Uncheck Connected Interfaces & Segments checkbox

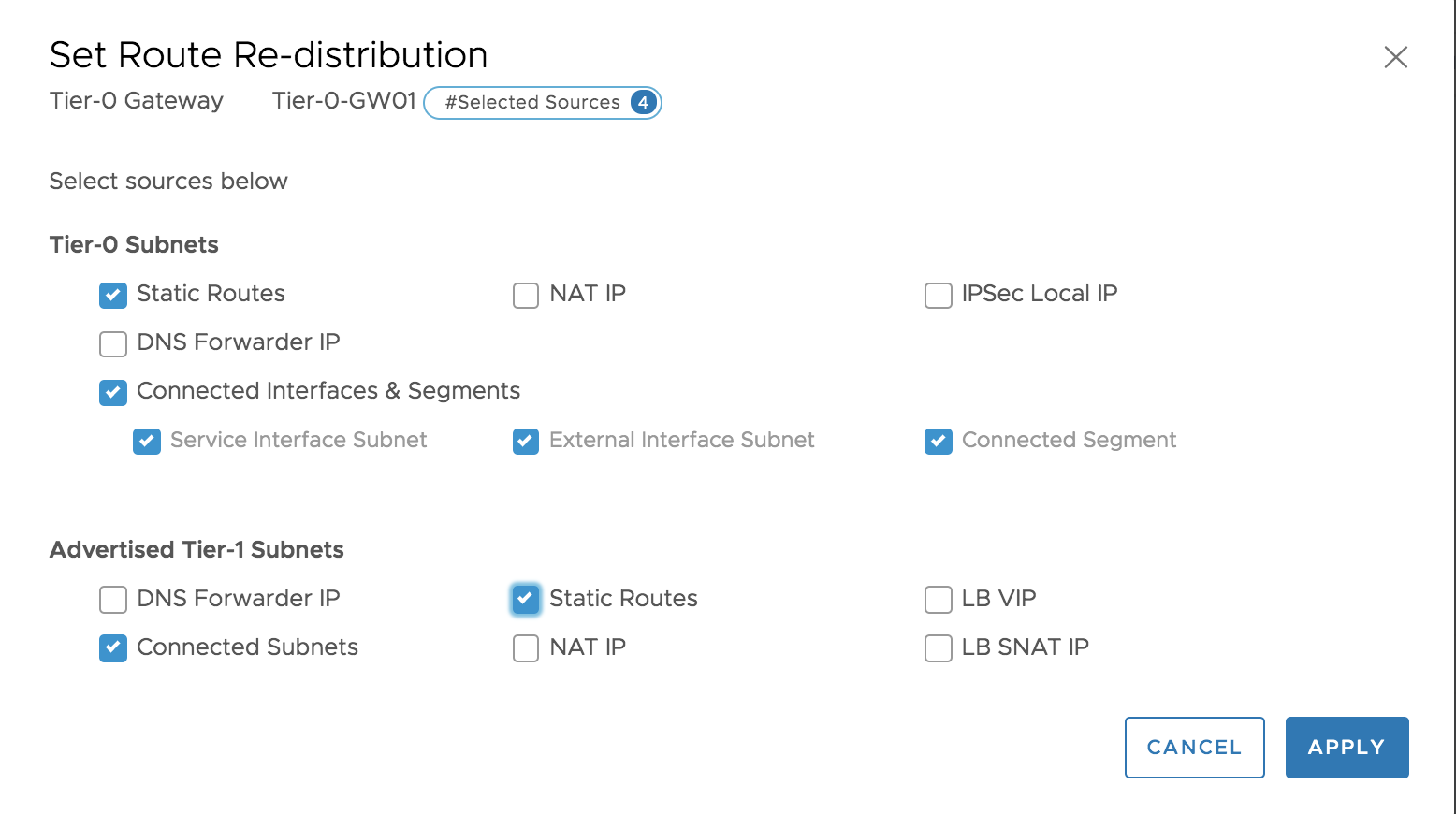point(113,393)
